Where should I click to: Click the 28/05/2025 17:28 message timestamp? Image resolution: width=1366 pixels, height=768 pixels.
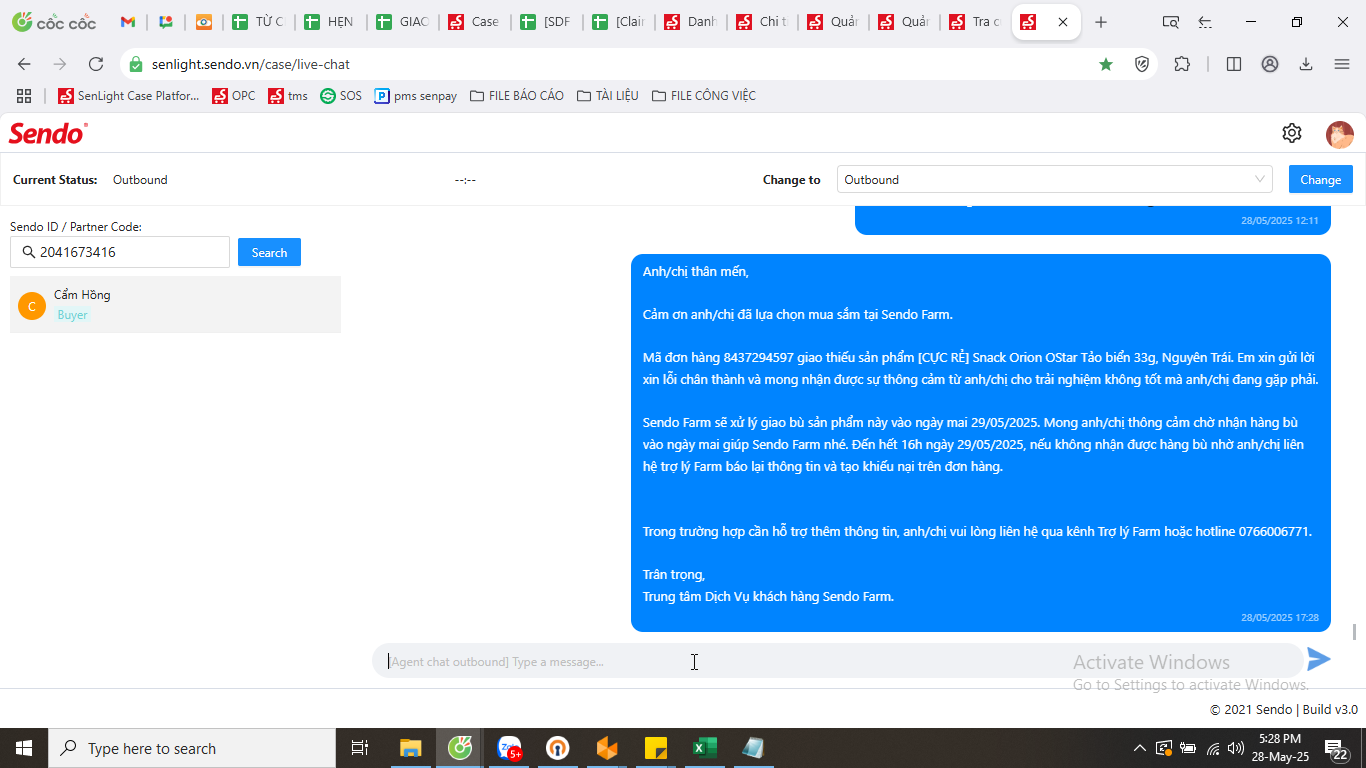[x=1280, y=618]
